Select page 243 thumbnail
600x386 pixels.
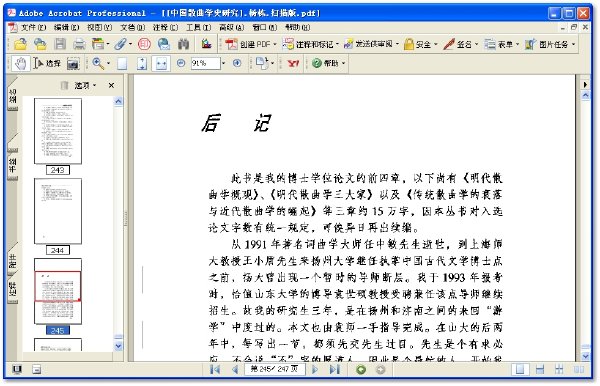coord(58,131)
